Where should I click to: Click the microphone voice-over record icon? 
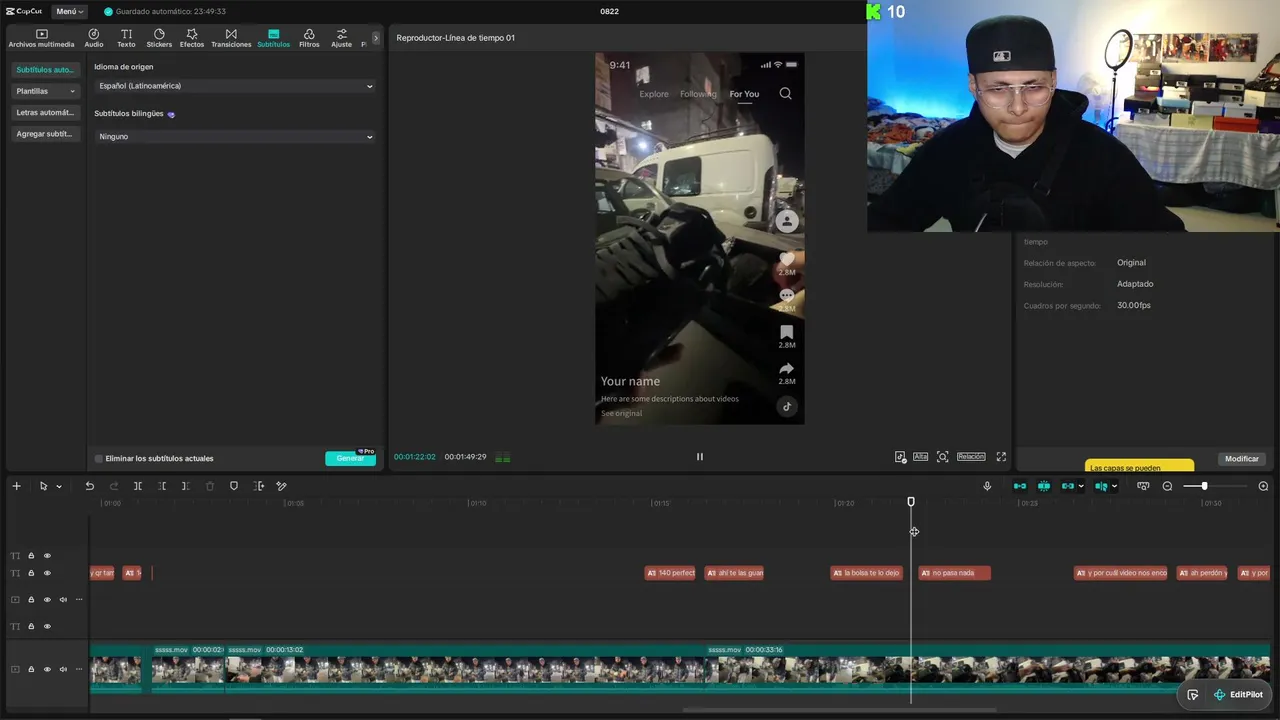pos(987,486)
